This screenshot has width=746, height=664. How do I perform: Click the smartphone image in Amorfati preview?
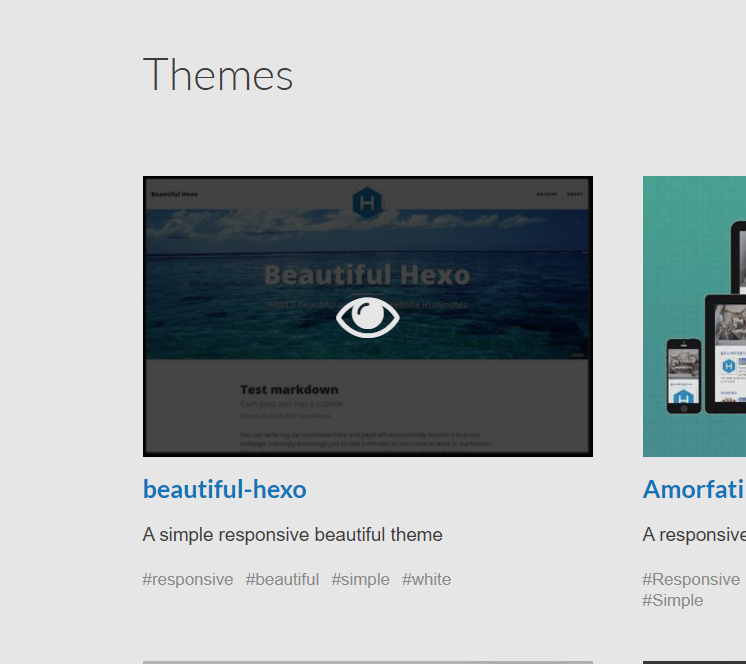pyautogui.click(x=682, y=373)
